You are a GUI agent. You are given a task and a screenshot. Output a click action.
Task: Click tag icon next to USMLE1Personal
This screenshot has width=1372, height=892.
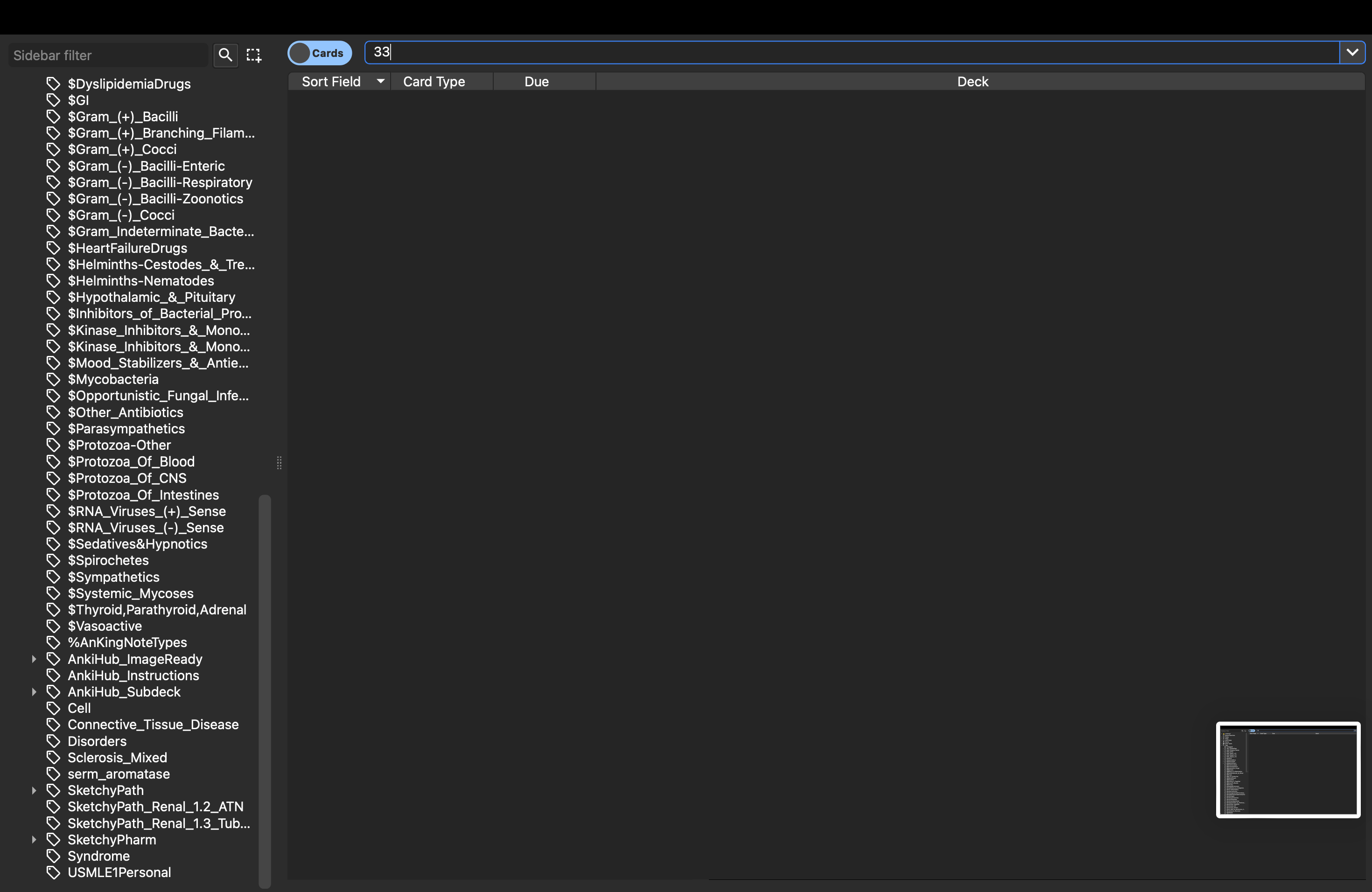(53, 872)
